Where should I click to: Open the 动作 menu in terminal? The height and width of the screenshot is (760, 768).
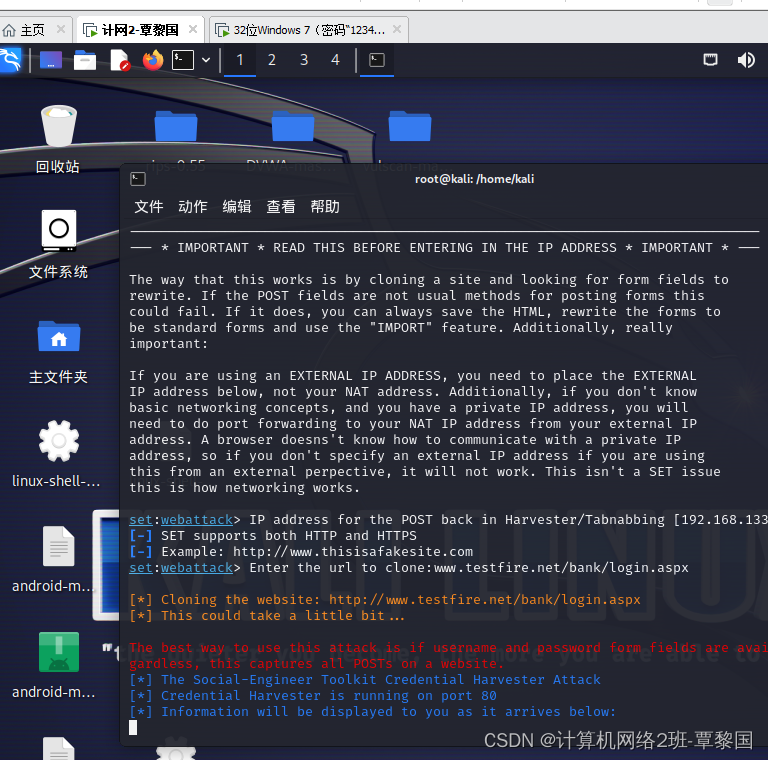click(x=193, y=207)
